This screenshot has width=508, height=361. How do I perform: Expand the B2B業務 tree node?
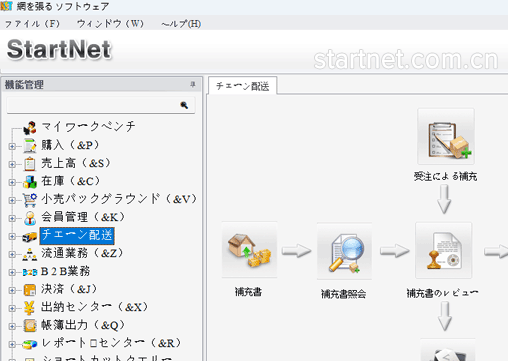[x=12, y=272]
